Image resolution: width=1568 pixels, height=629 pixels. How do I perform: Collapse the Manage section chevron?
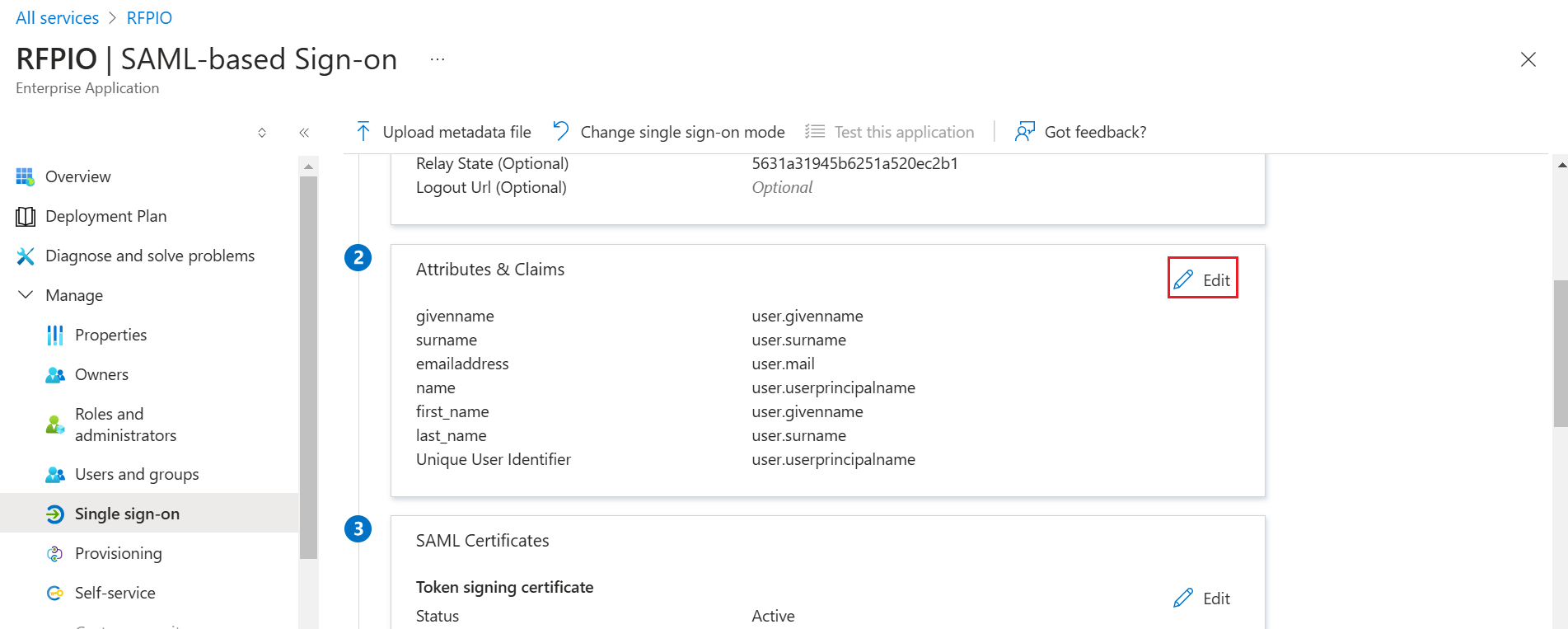[x=26, y=294]
